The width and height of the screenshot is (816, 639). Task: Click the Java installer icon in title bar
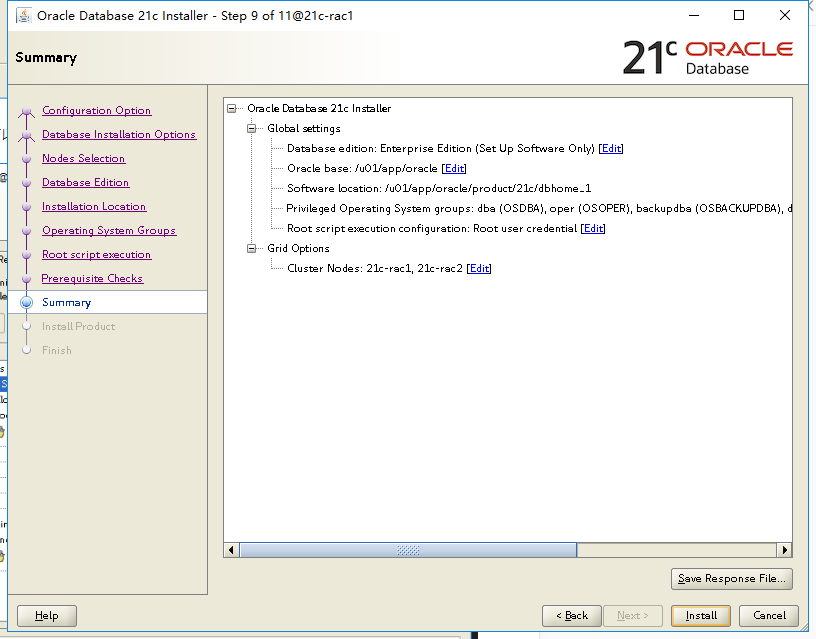click(24, 16)
